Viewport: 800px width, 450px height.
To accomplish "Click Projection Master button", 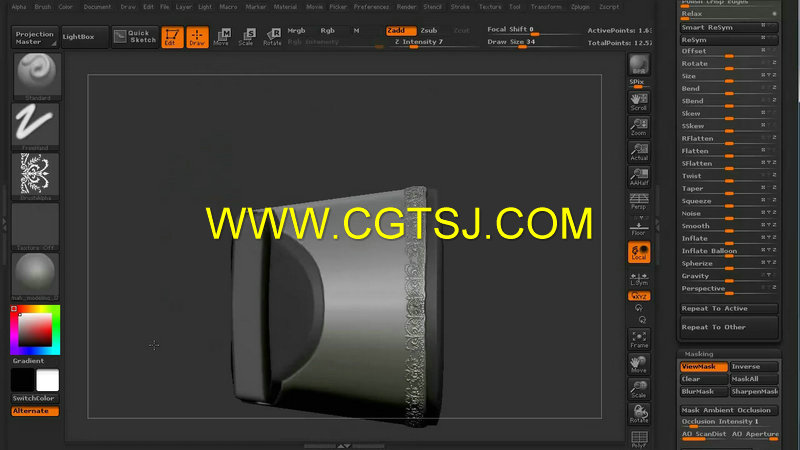I will [34, 37].
